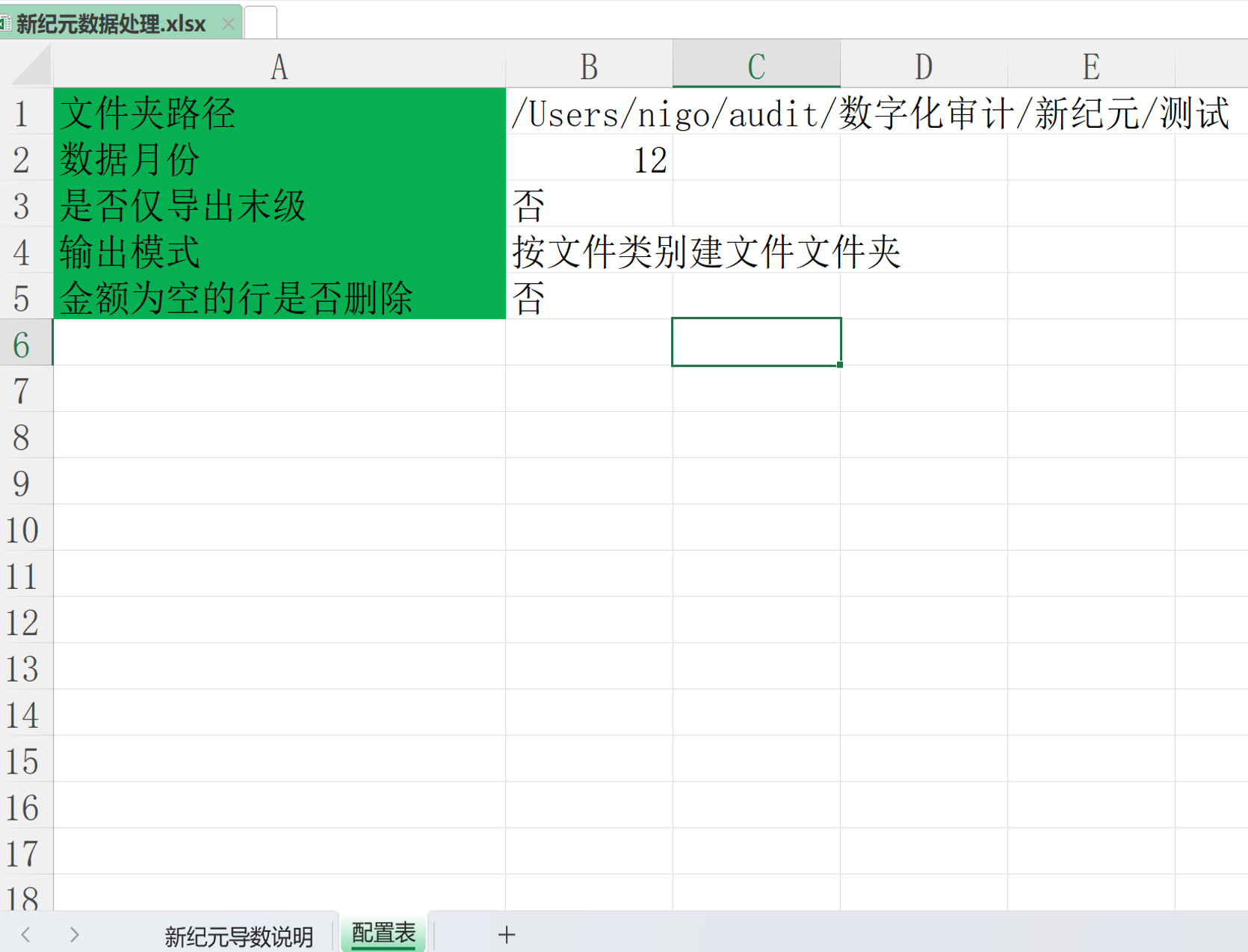Select the 否 cell beside 是否仅导出末级
1248x952 pixels.
coord(589,205)
